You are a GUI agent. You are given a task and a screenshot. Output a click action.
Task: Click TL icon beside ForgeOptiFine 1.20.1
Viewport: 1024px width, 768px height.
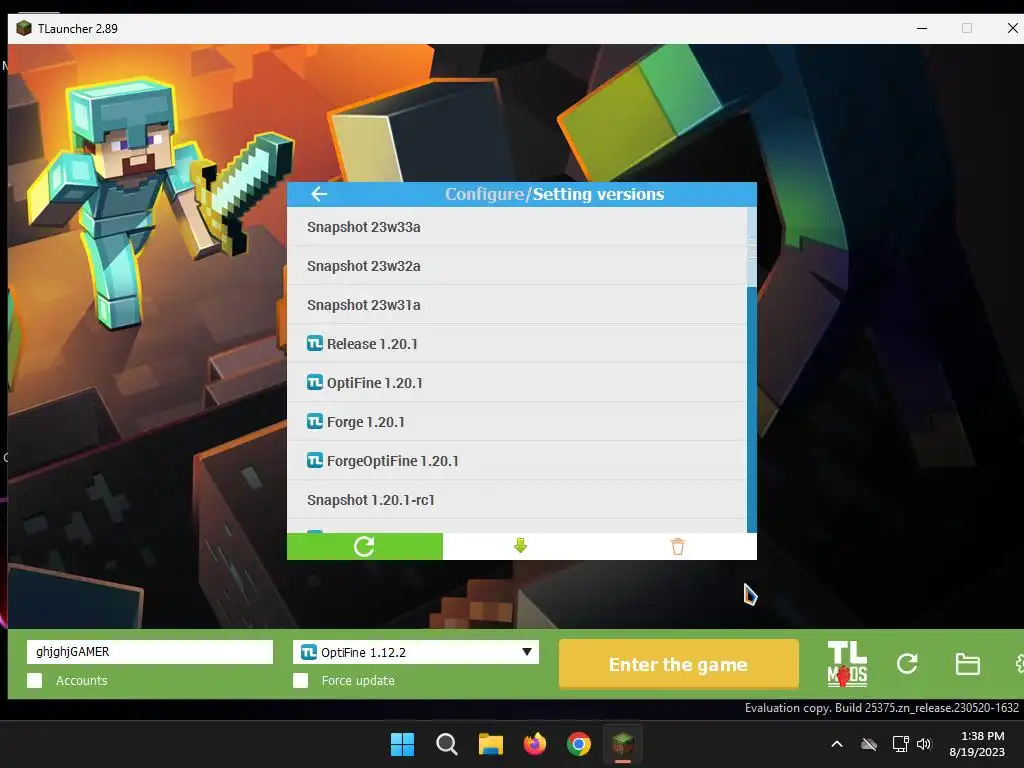(x=315, y=460)
